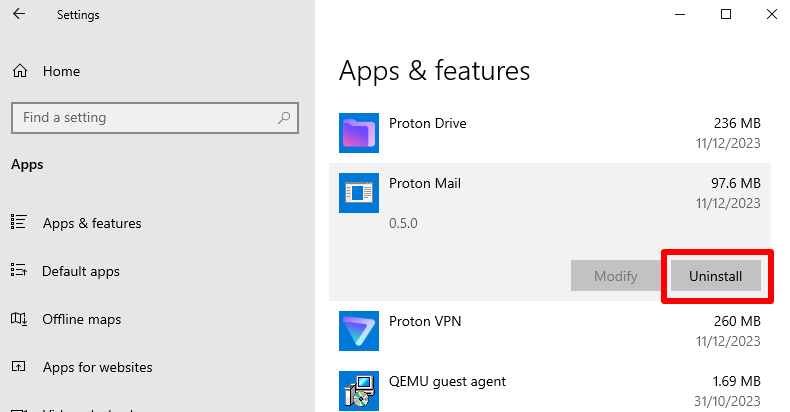Click the 31/10/2023 install date
The image size is (790, 412).
tap(727, 401)
